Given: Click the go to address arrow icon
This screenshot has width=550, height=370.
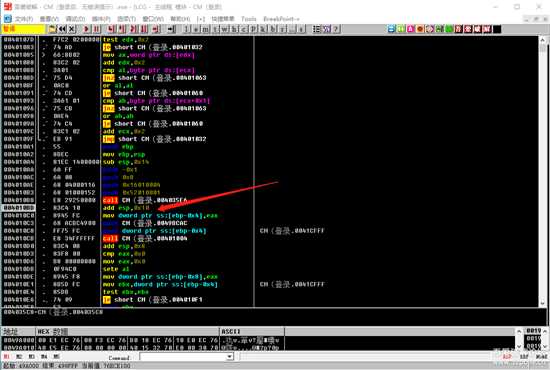Looking at the screenshot, I should pos(172,29).
